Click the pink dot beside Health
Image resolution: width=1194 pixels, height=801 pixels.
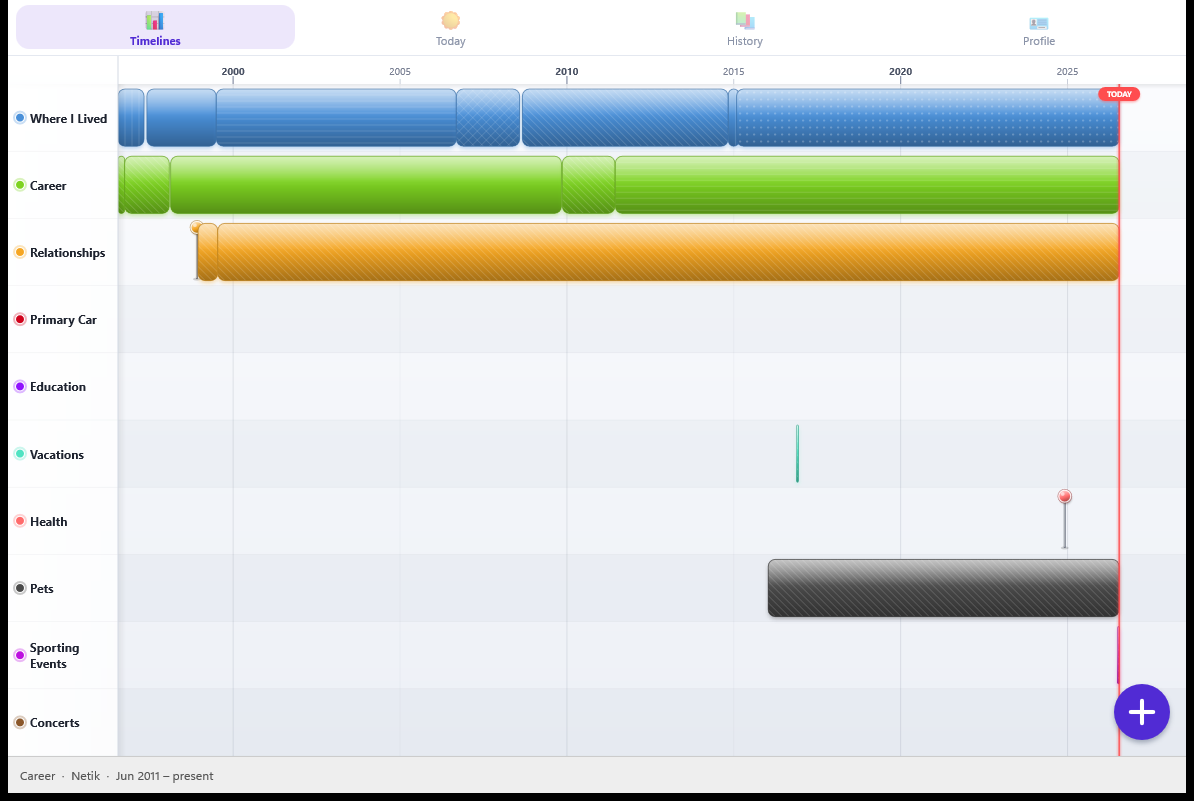tap(21, 521)
